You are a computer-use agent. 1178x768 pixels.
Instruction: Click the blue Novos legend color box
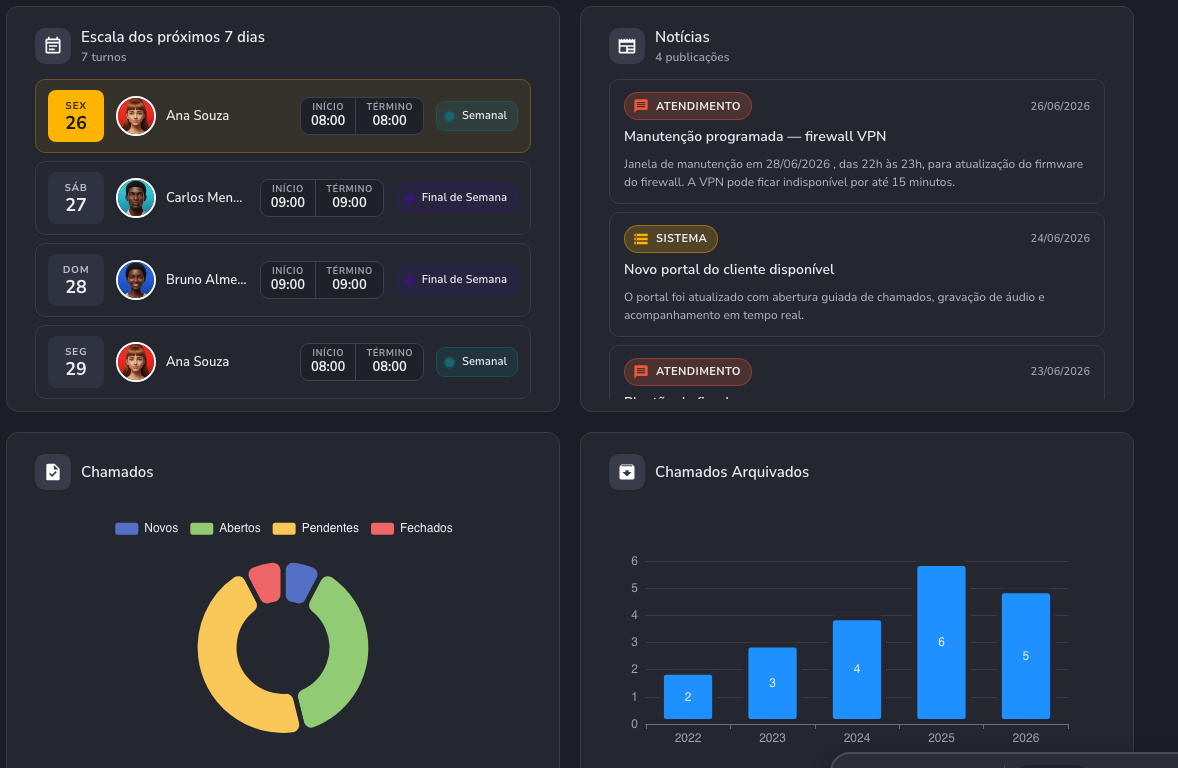click(126, 528)
